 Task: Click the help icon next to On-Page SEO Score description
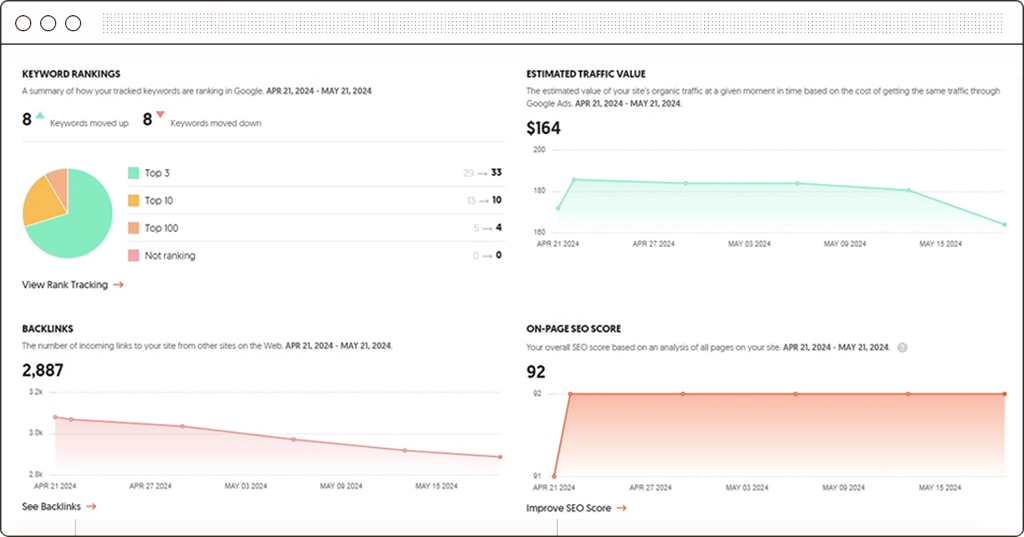click(x=903, y=348)
